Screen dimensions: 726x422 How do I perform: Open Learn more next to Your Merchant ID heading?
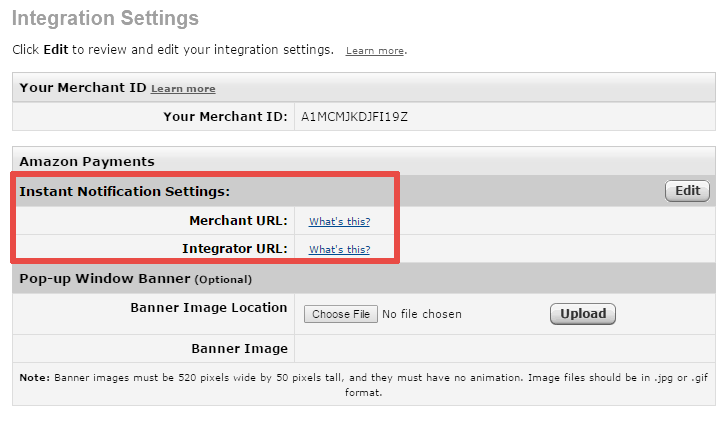click(183, 88)
